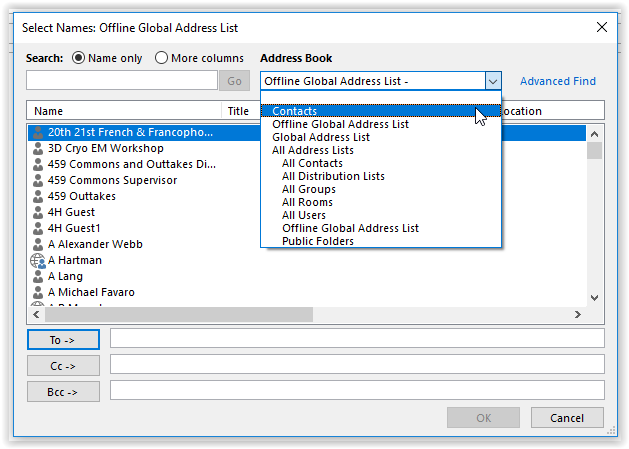Select 4H Guest1 entry

[x=74, y=228]
